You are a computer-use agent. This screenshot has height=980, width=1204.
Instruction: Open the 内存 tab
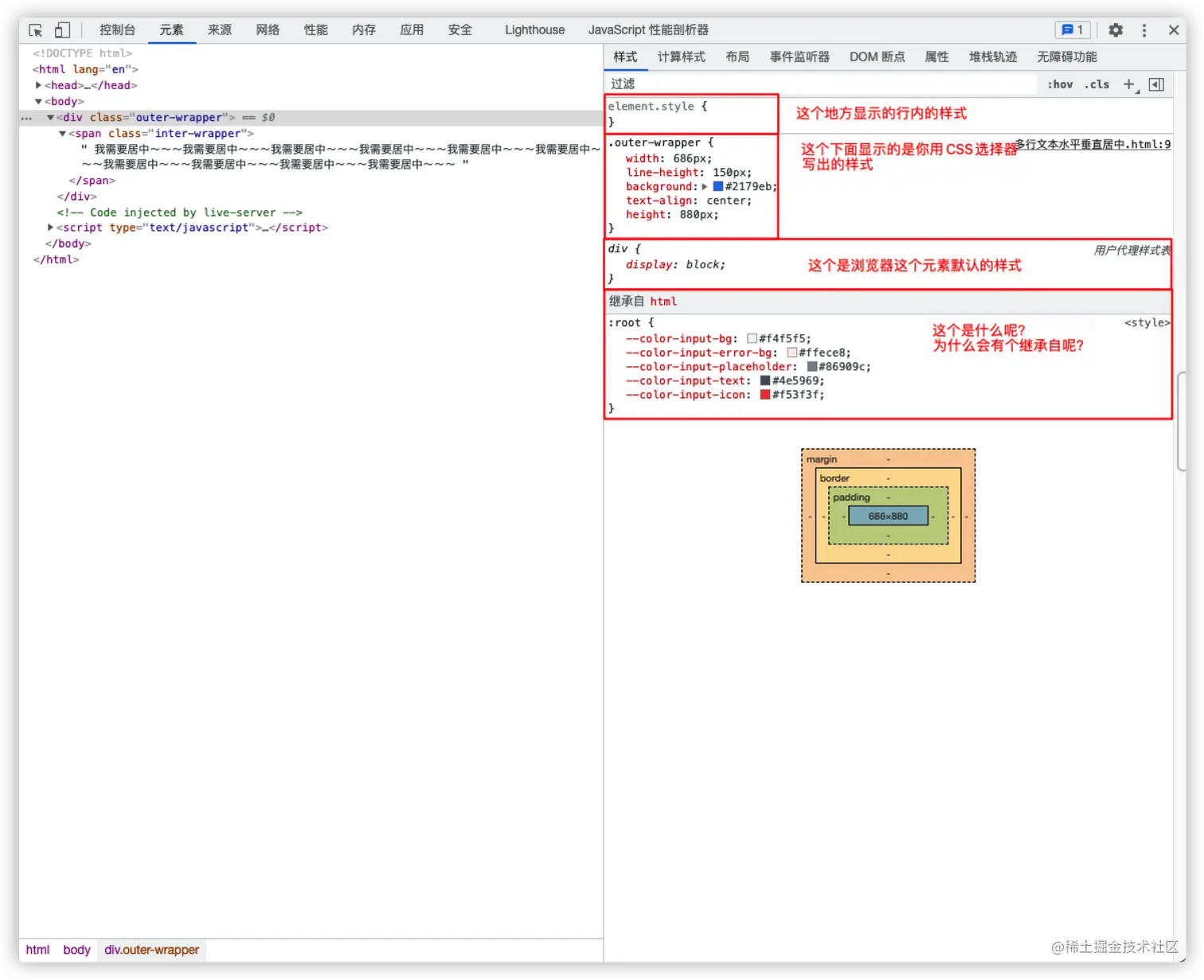[364, 30]
